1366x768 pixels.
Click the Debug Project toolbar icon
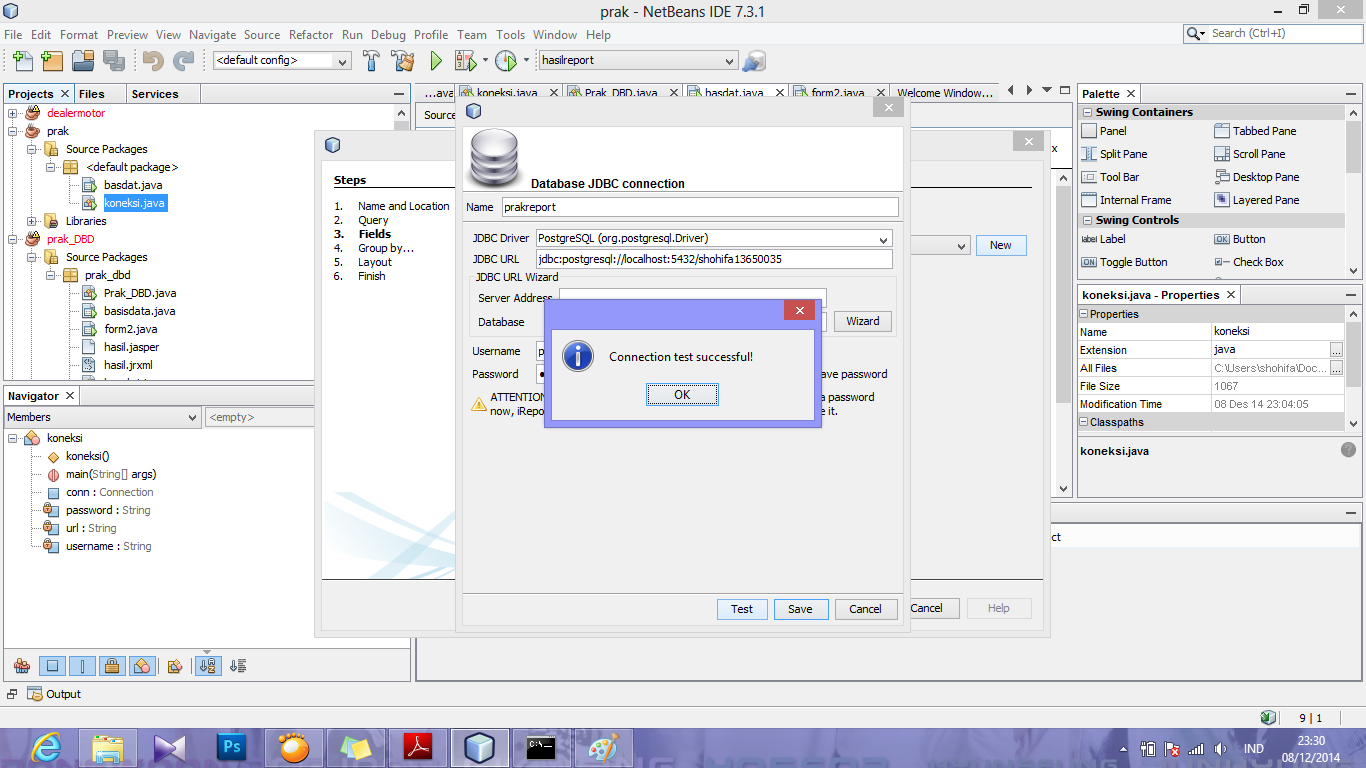[465, 60]
